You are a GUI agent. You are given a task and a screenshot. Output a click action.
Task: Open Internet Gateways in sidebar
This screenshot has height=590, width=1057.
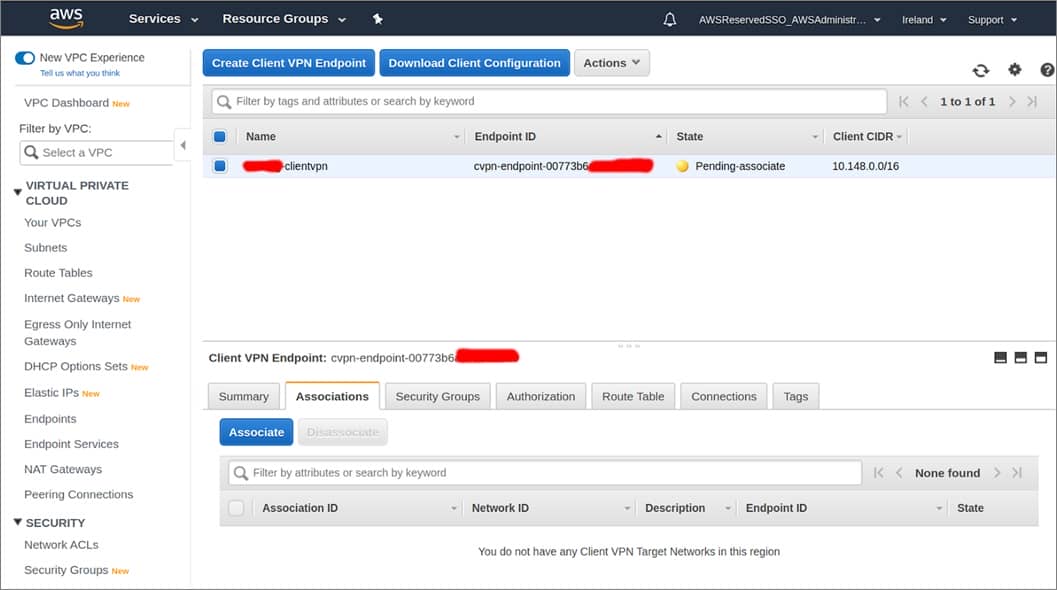point(71,298)
